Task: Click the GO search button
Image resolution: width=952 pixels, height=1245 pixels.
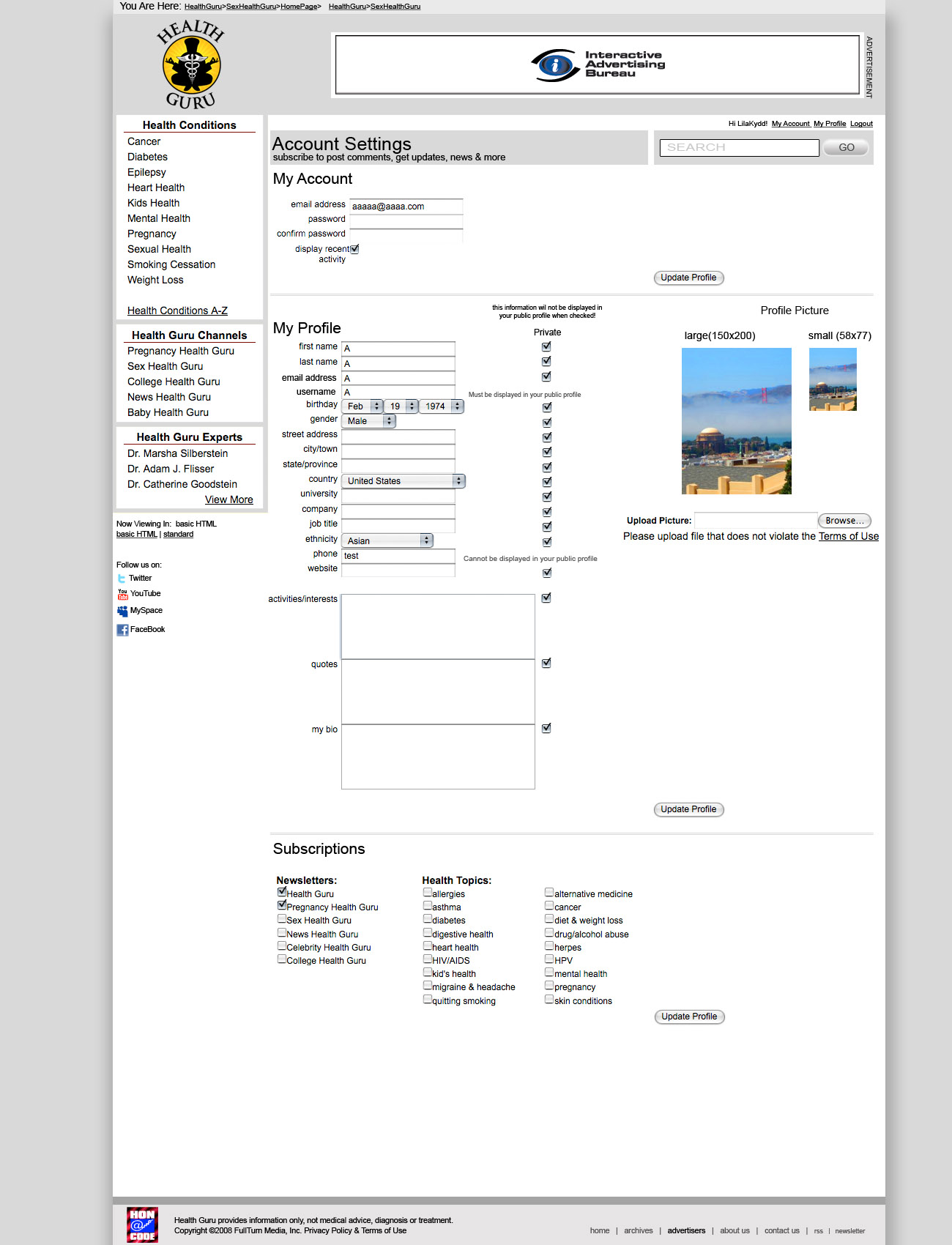Action: [x=846, y=147]
